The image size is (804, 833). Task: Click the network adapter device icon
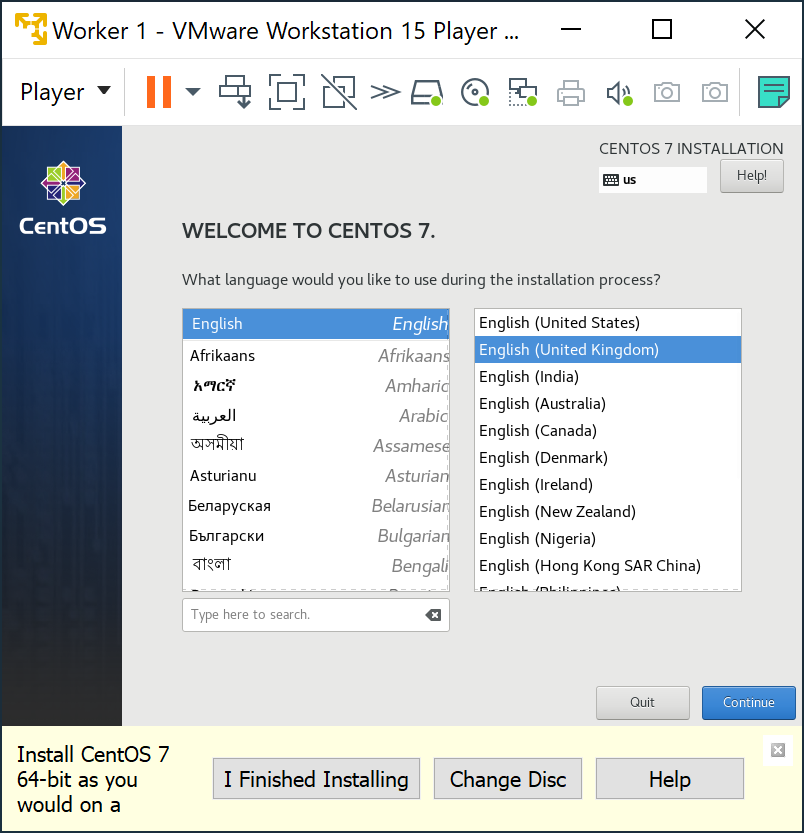coord(522,91)
